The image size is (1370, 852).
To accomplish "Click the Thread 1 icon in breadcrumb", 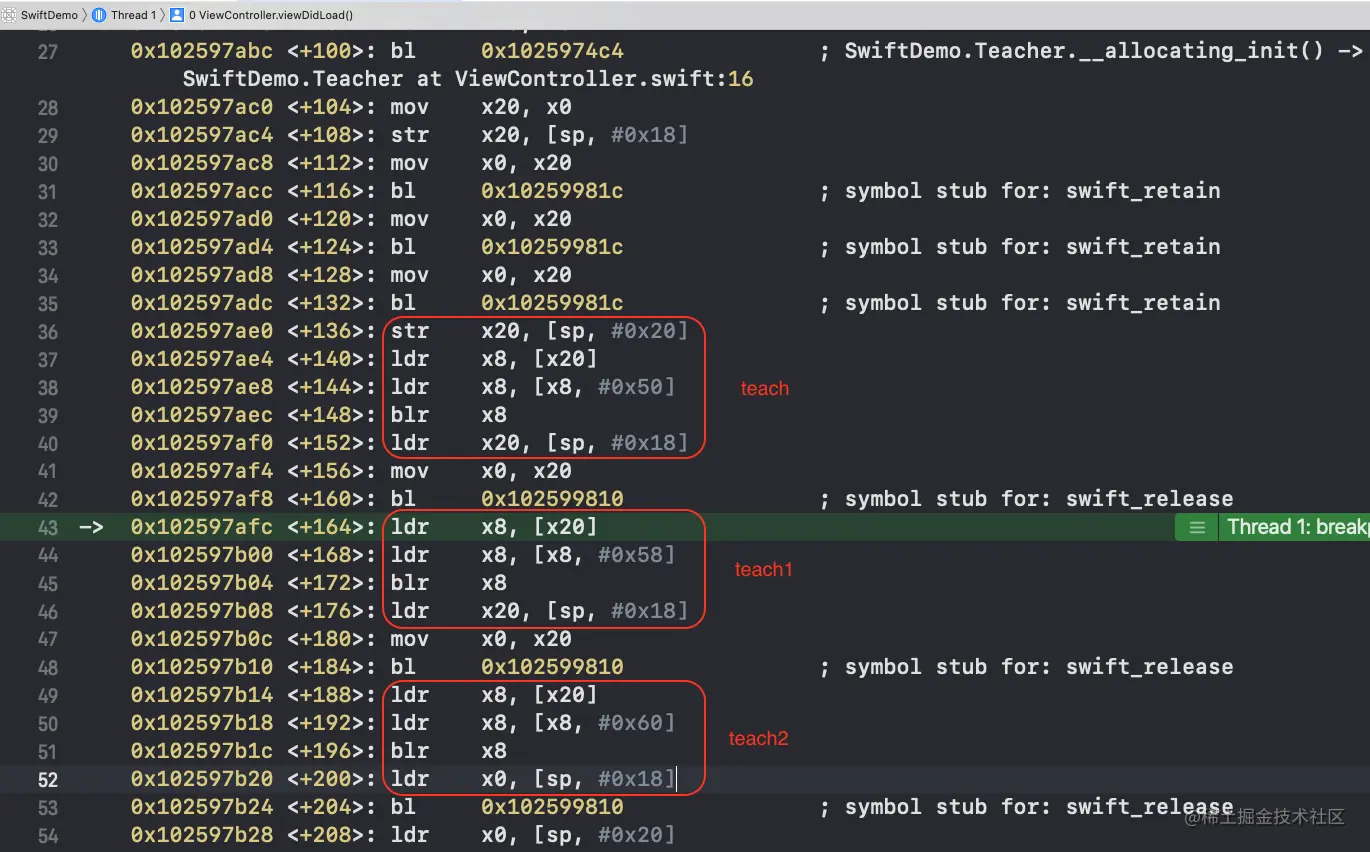I will [x=99, y=15].
